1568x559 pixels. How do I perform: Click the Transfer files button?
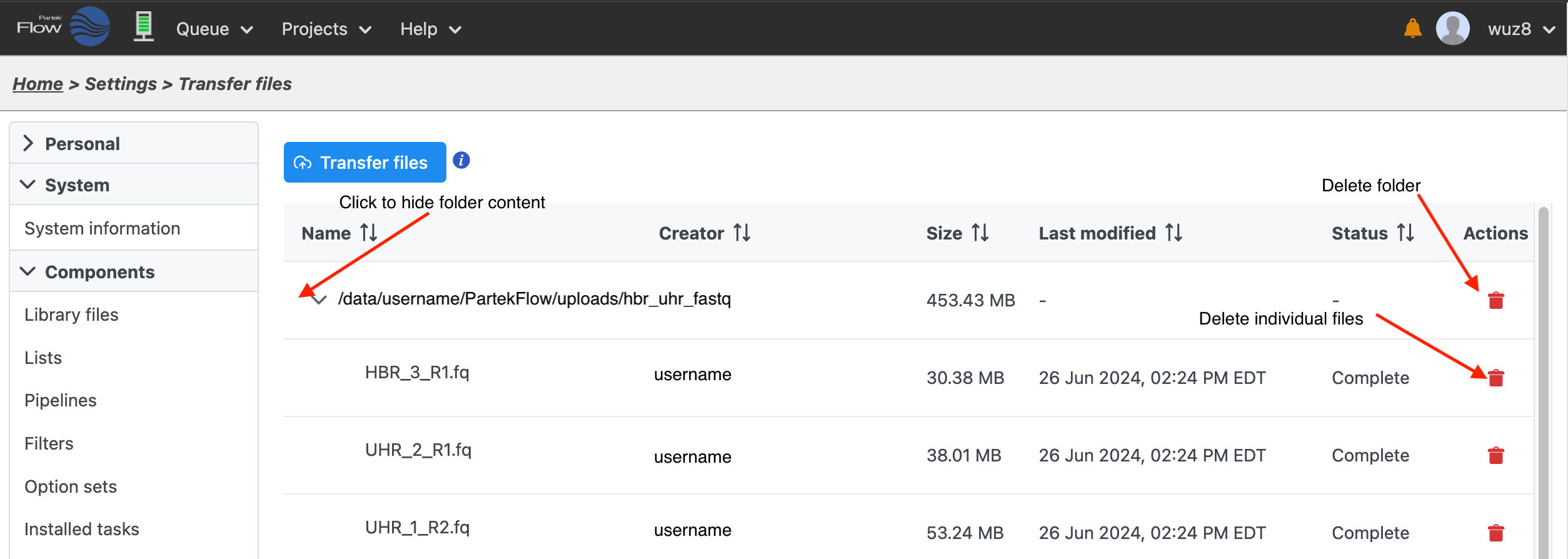click(364, 163)
